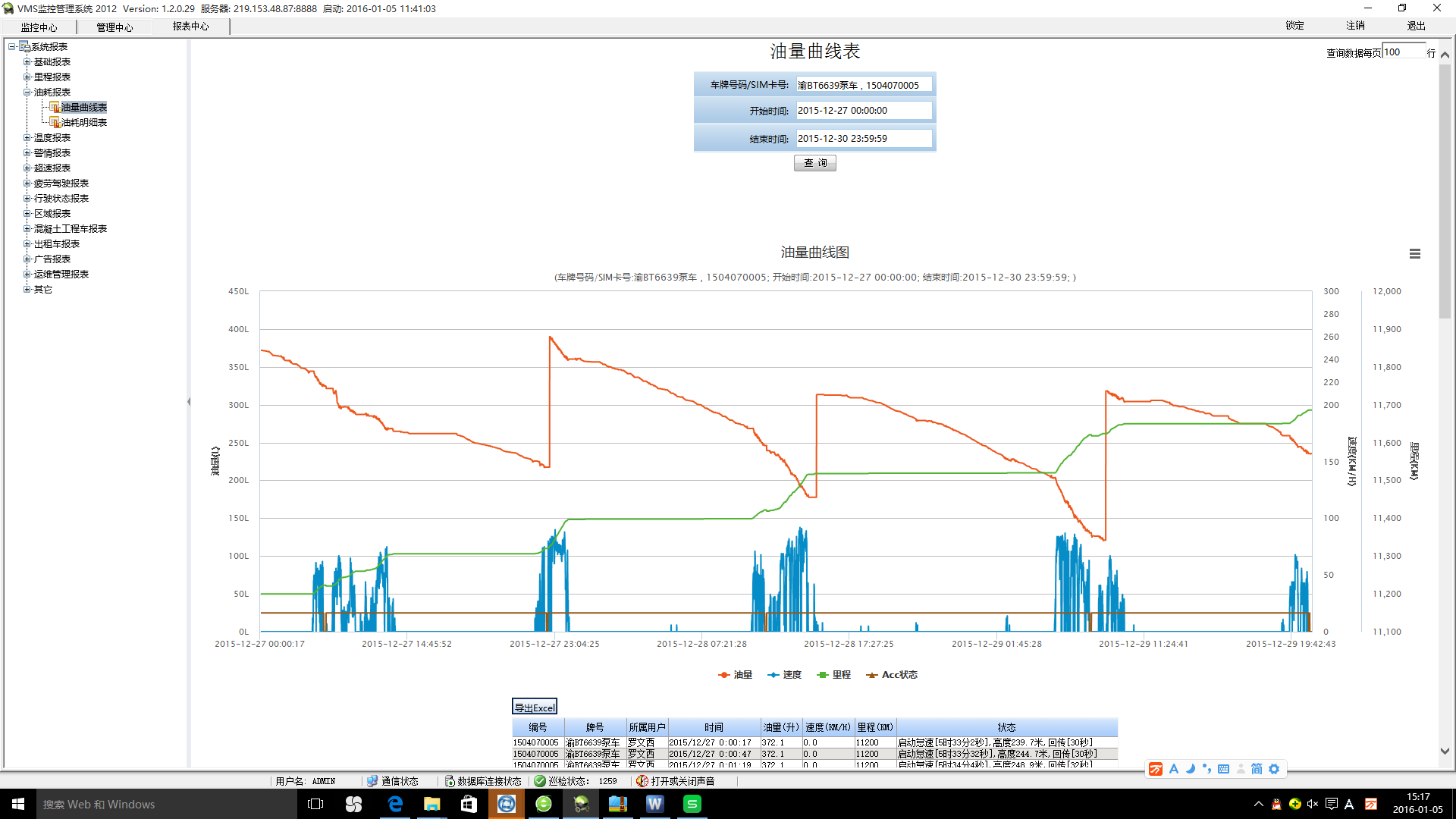
Task: Expand the 运维管理报表 tree node
Action: (27, 275)
